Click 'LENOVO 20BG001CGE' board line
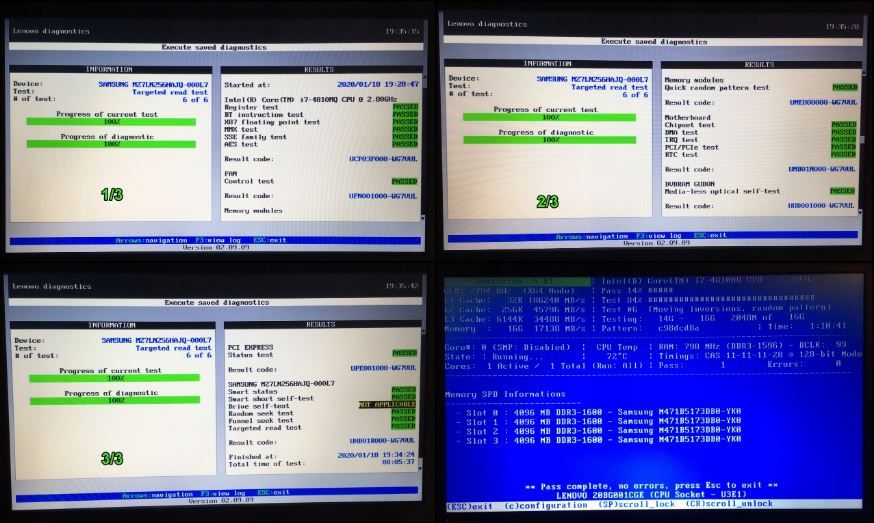The image size is (874, 523). tap(651, 495)
